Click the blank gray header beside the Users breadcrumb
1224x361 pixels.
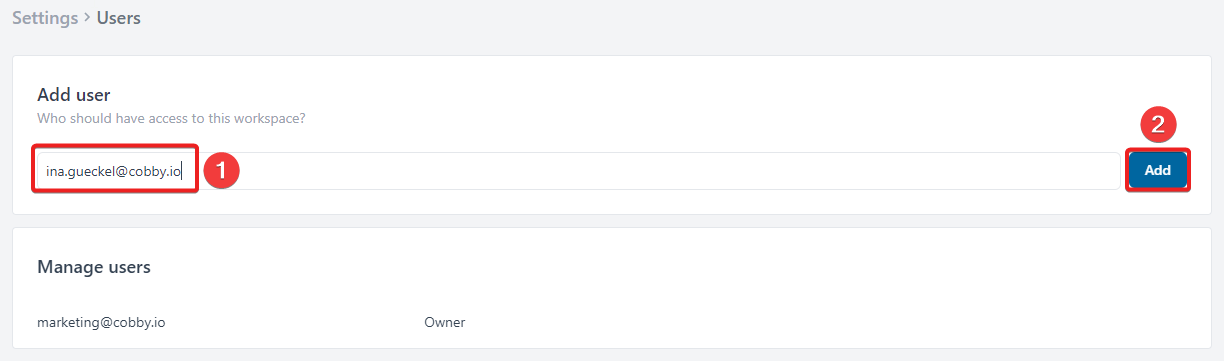[680, 18]
